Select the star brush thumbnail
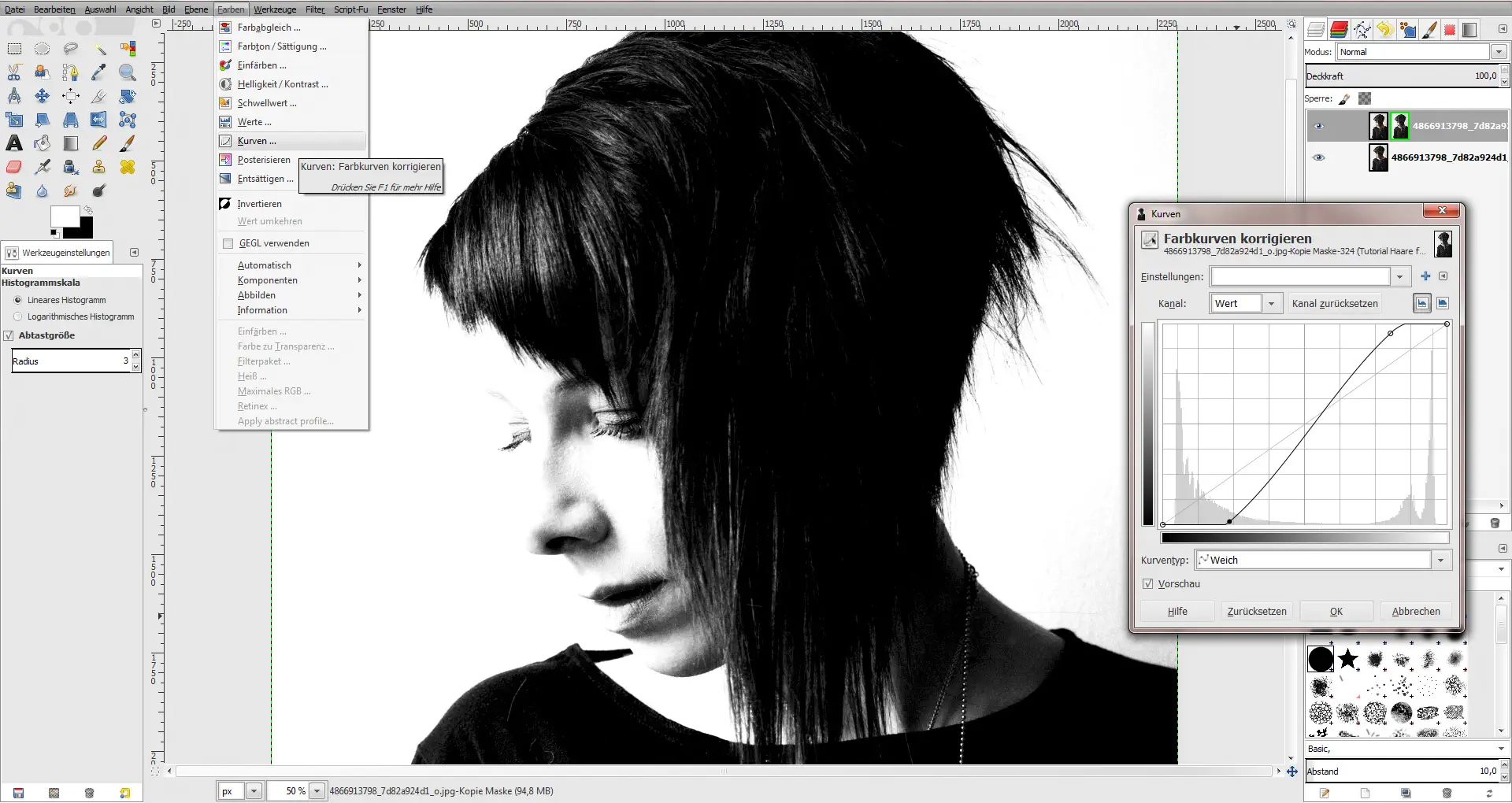1512x803 pixels. point(1348,659)
